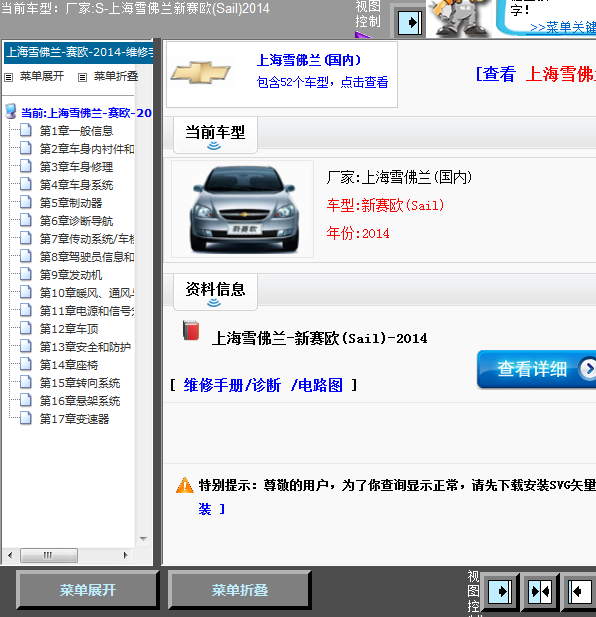Click the [查看 上海雪佛 header link
Viewport: 596px width, 617px height.
[535, 74]
